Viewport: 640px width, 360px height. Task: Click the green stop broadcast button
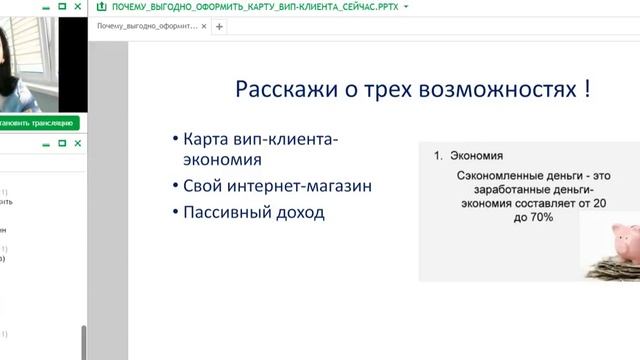tap(39, 123)
